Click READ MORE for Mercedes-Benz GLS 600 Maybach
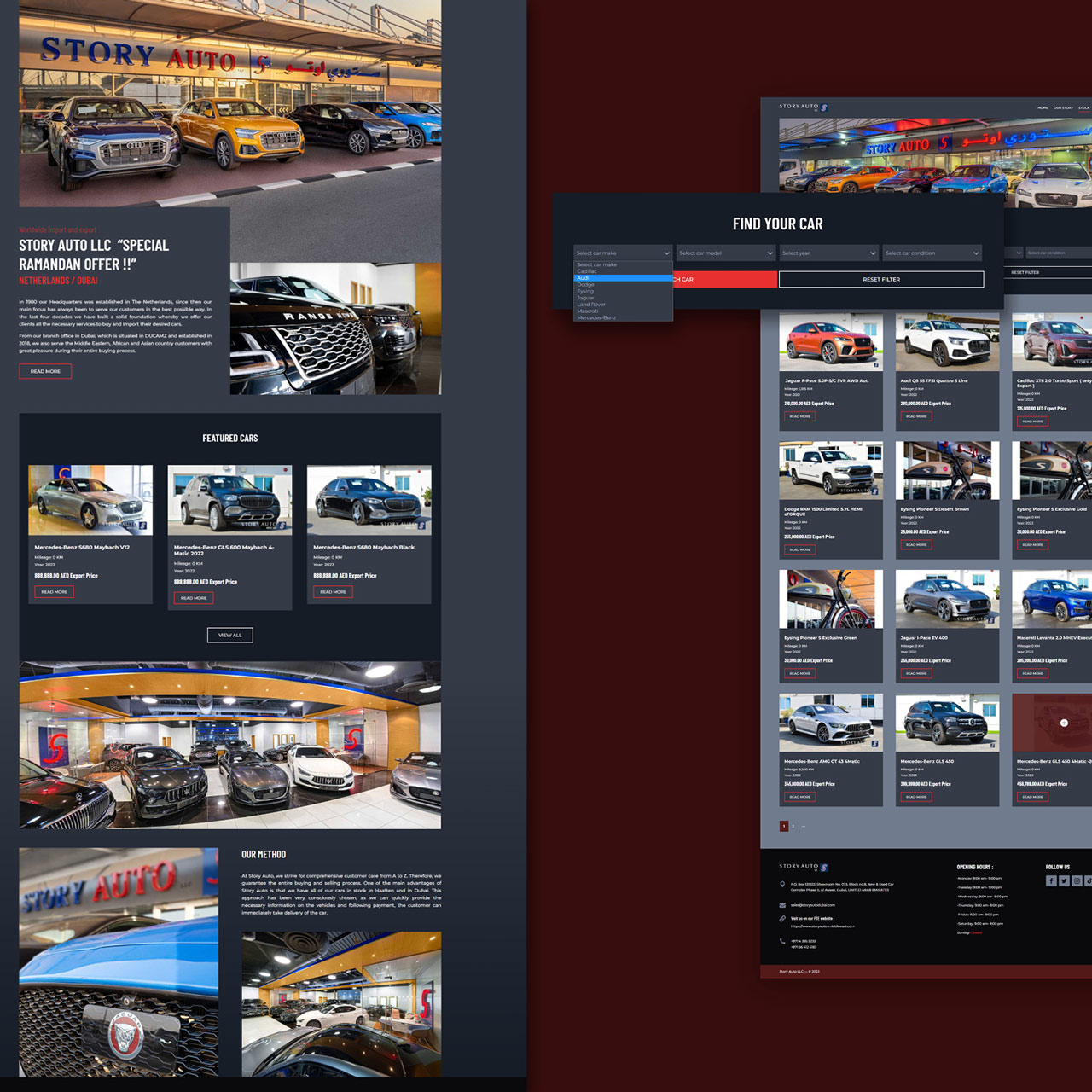This screenshot has height=1092, width=1092. click(194, 598)
